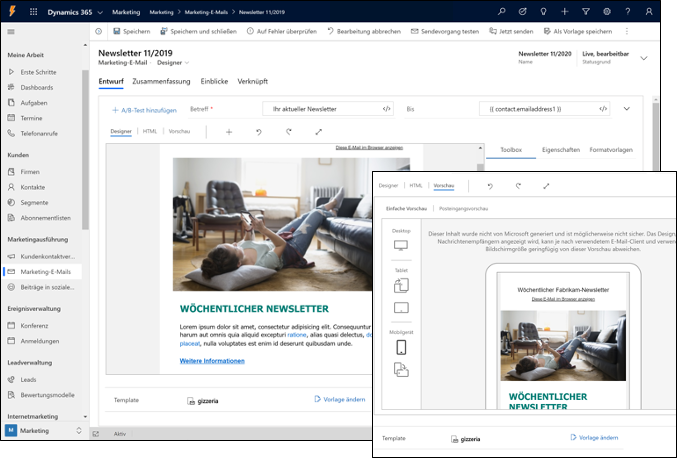
Task: Click Weitere Informationen link in email
Action: pyautogui.click(x=212, y=361)
